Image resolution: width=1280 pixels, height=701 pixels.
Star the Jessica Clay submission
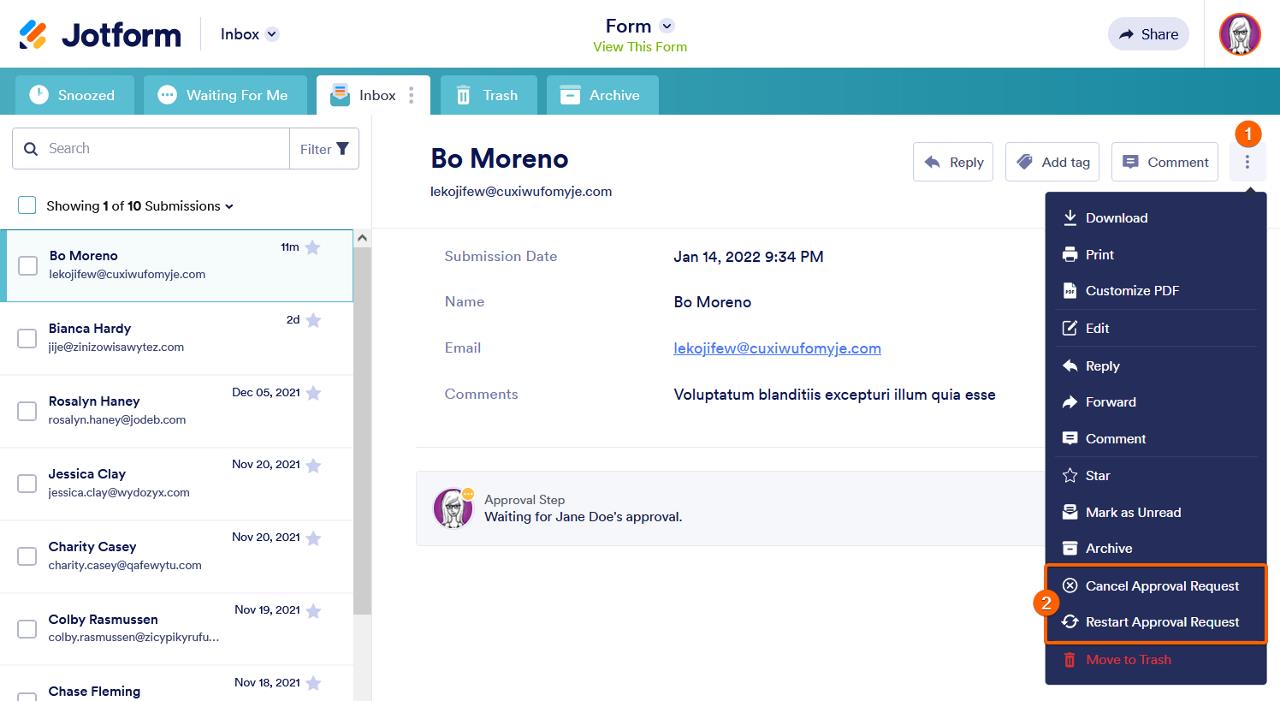pyautogui.click(x=313, y=465)
